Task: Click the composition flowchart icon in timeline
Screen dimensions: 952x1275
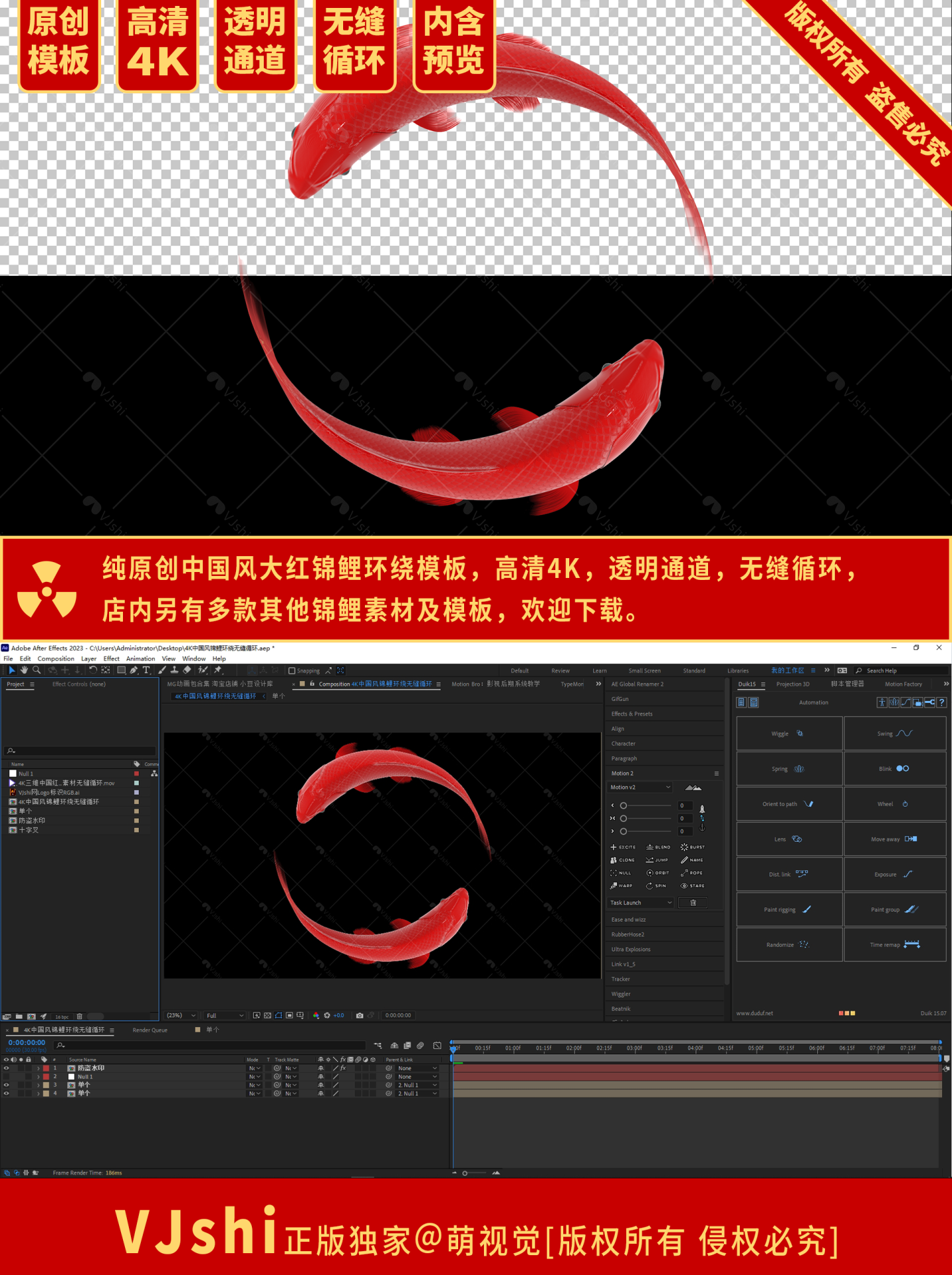Action: point(377,1046)
